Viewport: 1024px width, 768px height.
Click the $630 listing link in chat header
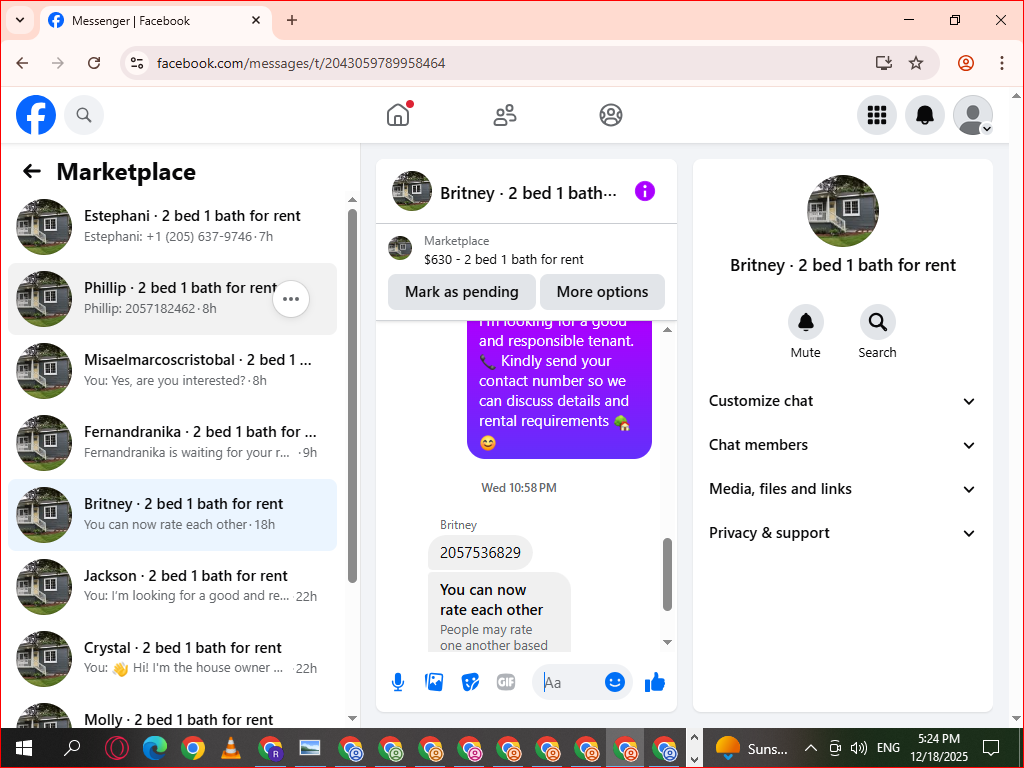(504, 259)
